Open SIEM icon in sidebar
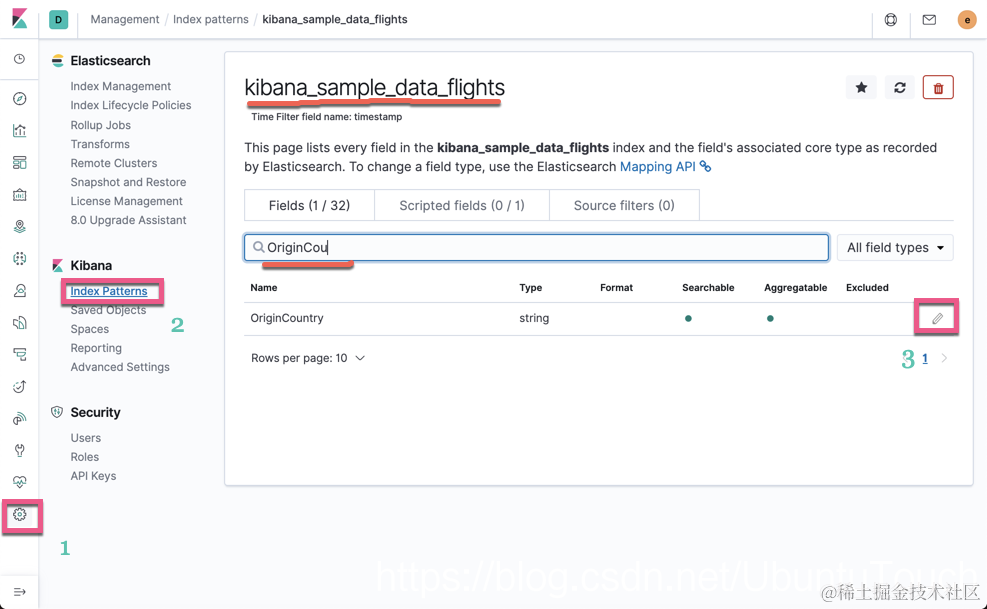 coord(20,418)
